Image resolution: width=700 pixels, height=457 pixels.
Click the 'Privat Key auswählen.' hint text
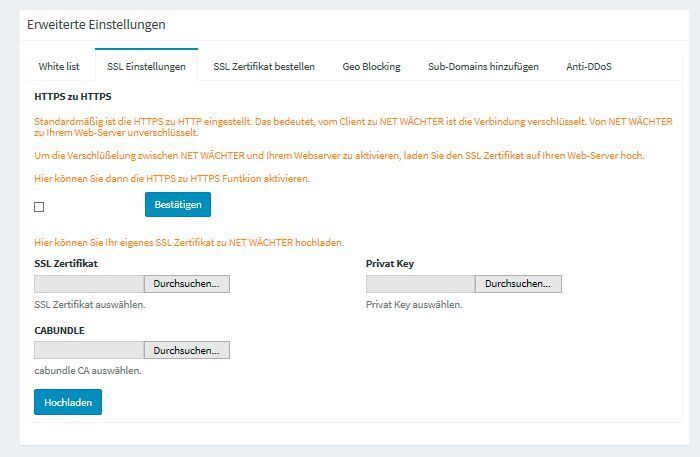(414, 305)
